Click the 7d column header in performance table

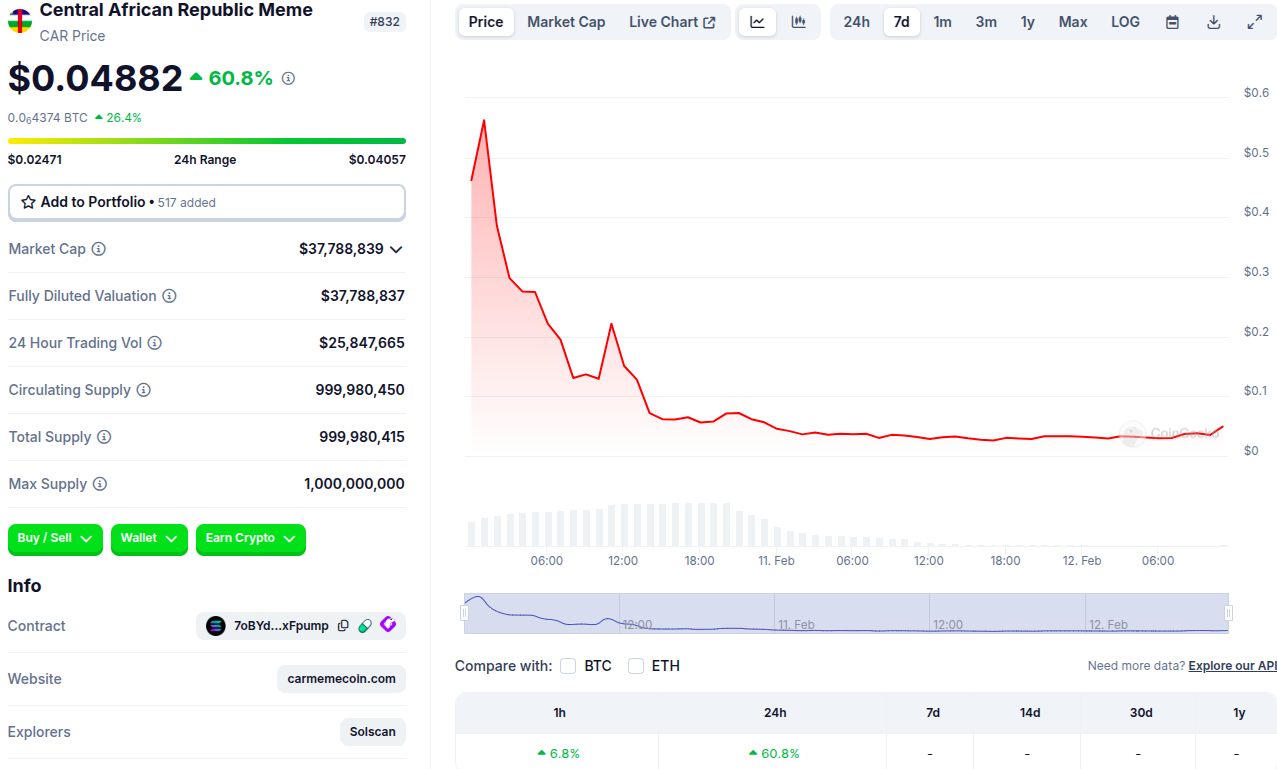pos(932,713)
